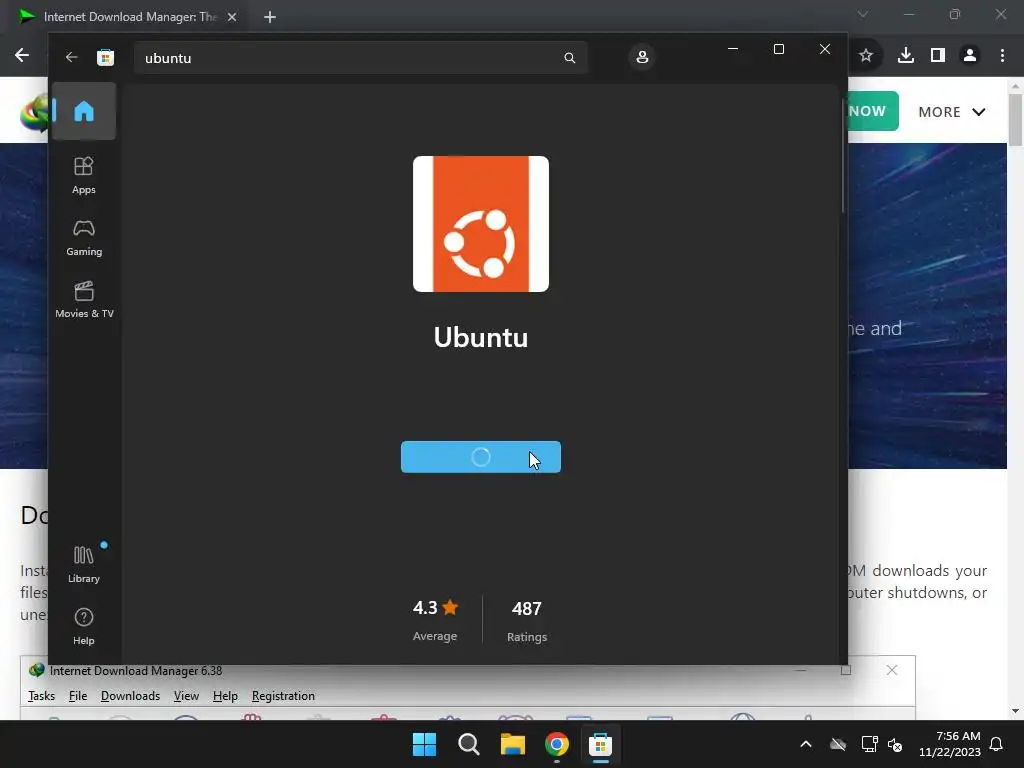This screenshot has width=1024, height=768.
Task: Click the loading install button for Ubuntu
Action: coord(481,457)
